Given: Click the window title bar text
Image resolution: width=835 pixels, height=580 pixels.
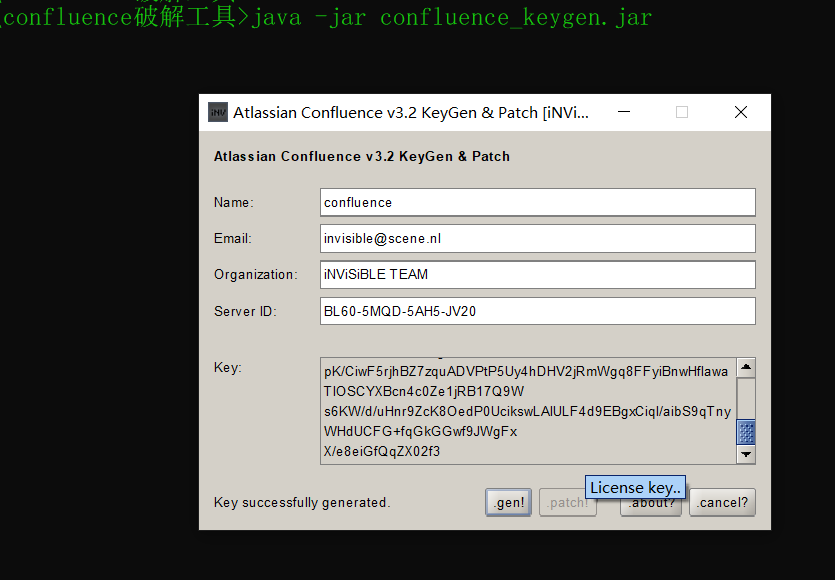Looking at the screenshot, I should click(410, 113).
